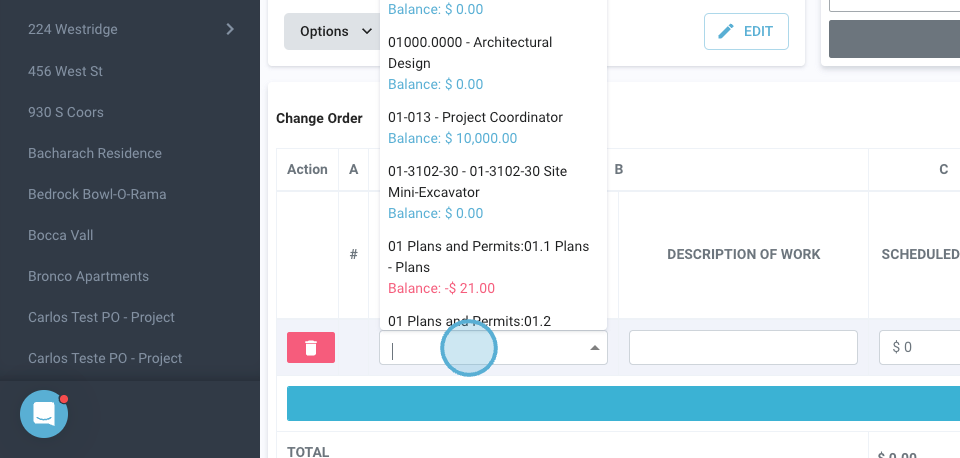This screenshot has height=458, width=960.
Task: Click the Edit button
Action: pyautogui.click(x=746, y=31)
